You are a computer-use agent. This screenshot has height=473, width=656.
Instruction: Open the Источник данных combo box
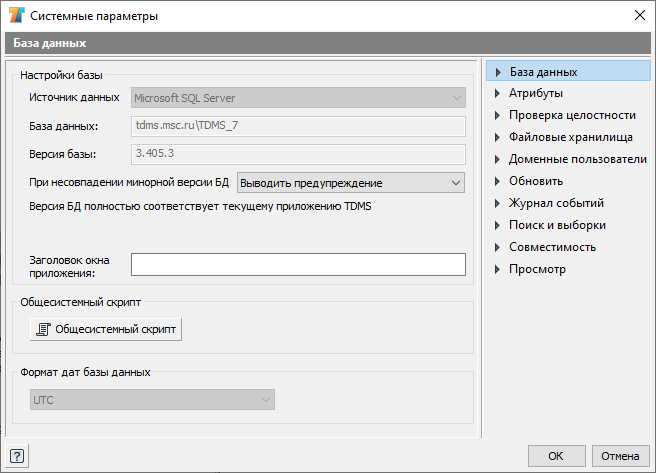[298, 98]
